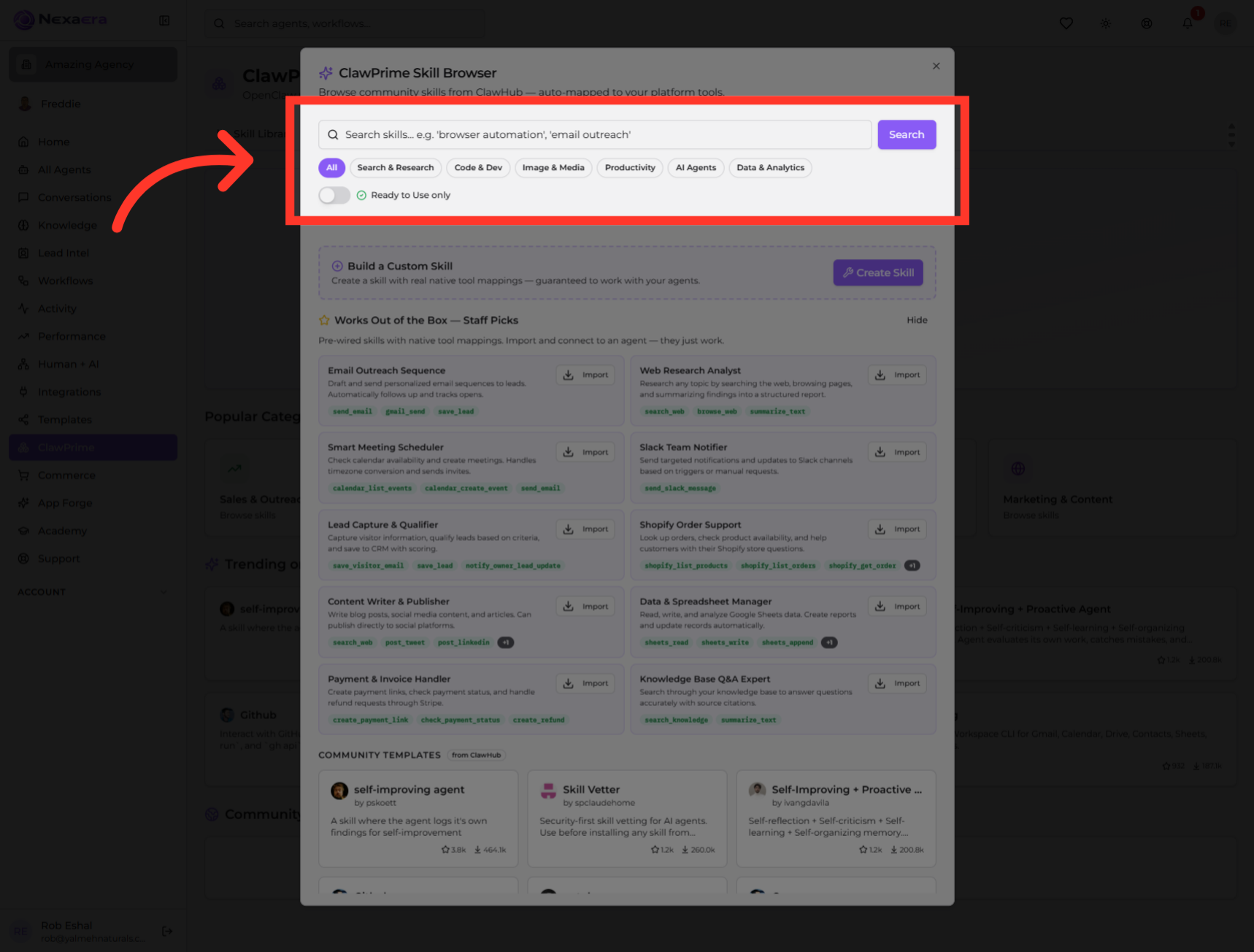Import the Lead Capture & Qualifier skill
Image resolution: width=1254 pixels, height=952 pixels.
coord(585,529)
